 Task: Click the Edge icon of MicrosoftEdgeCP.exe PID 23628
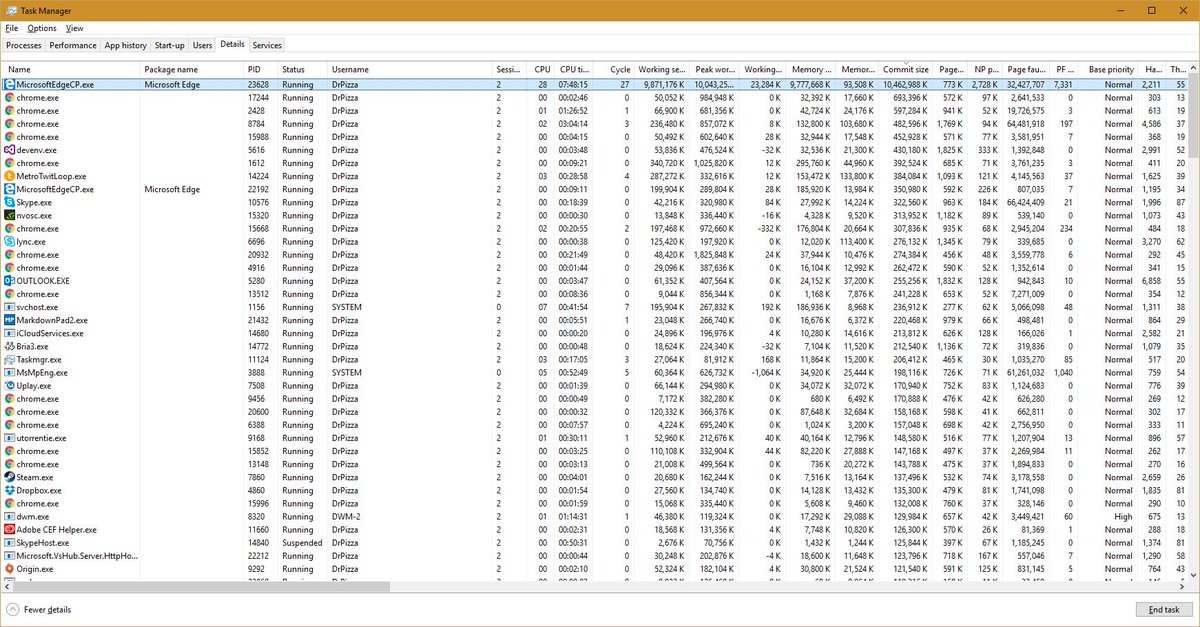coord(9,85)
